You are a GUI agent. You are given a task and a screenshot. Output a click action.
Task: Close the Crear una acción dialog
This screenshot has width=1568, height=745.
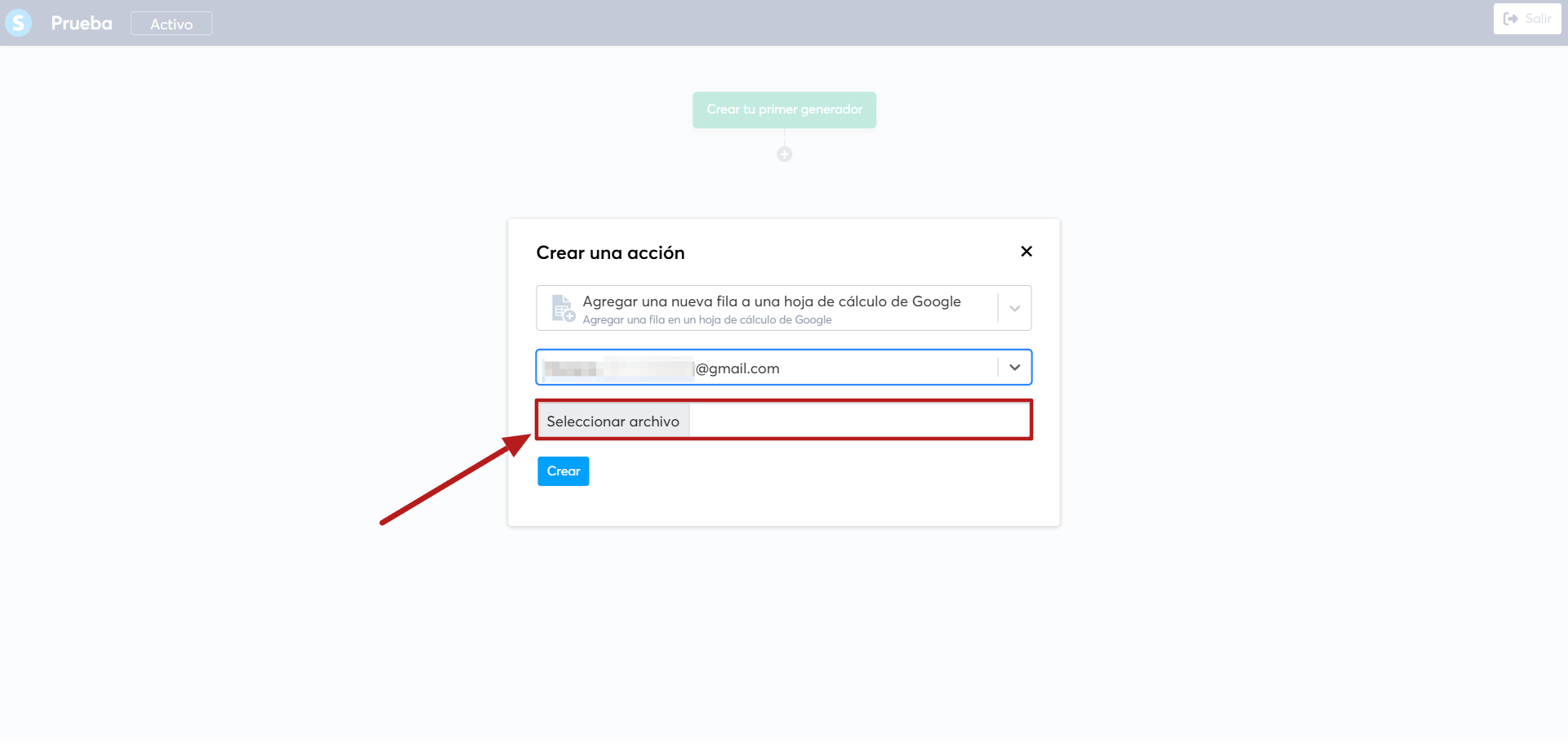tap(1027, 252)
